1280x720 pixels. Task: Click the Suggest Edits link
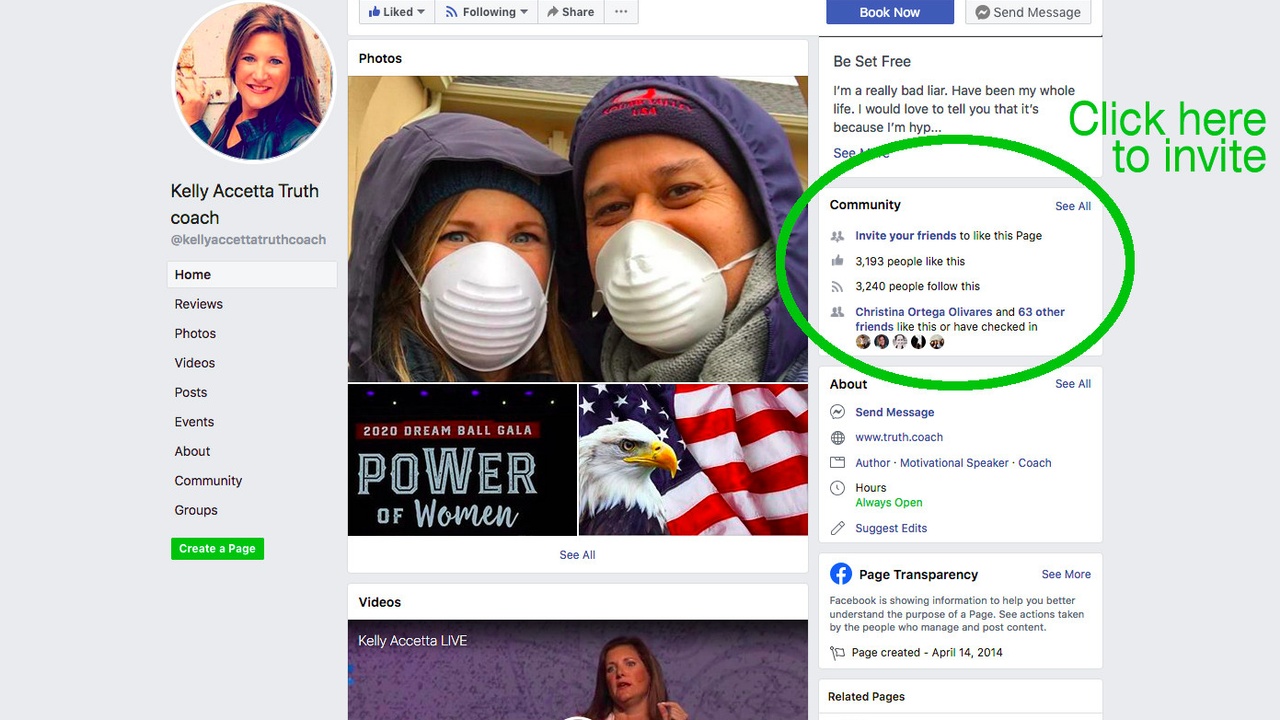[x=891, y=528]
